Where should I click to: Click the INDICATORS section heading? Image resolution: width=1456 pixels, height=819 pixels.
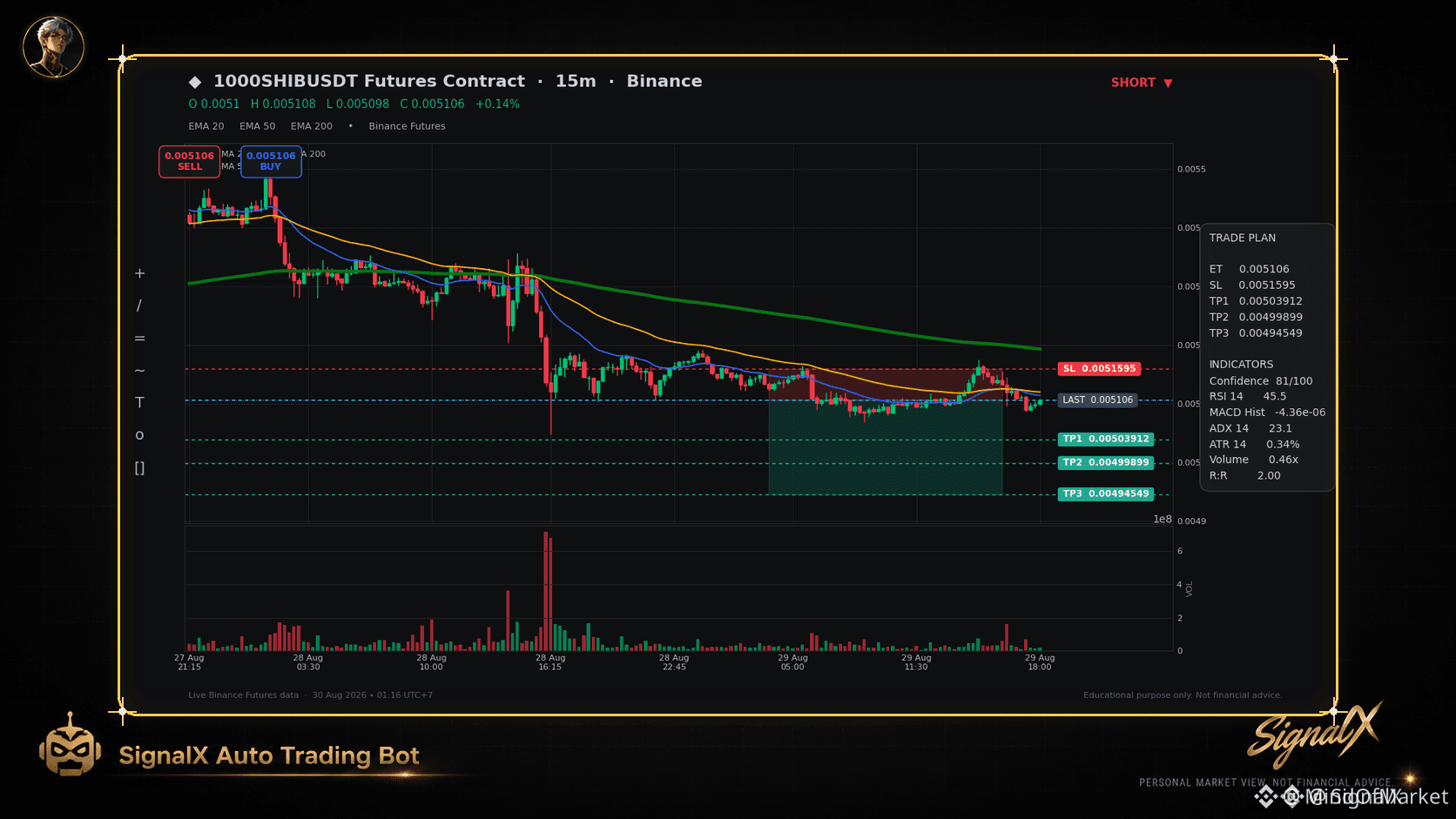(x=1241, y=365)
